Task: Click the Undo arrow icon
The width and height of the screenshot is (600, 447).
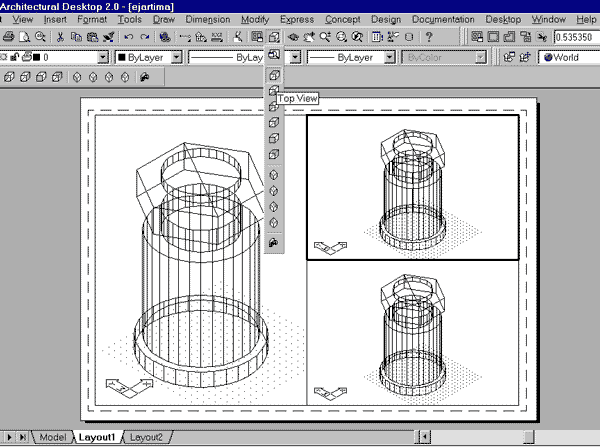Action: [x=129, y=37]
